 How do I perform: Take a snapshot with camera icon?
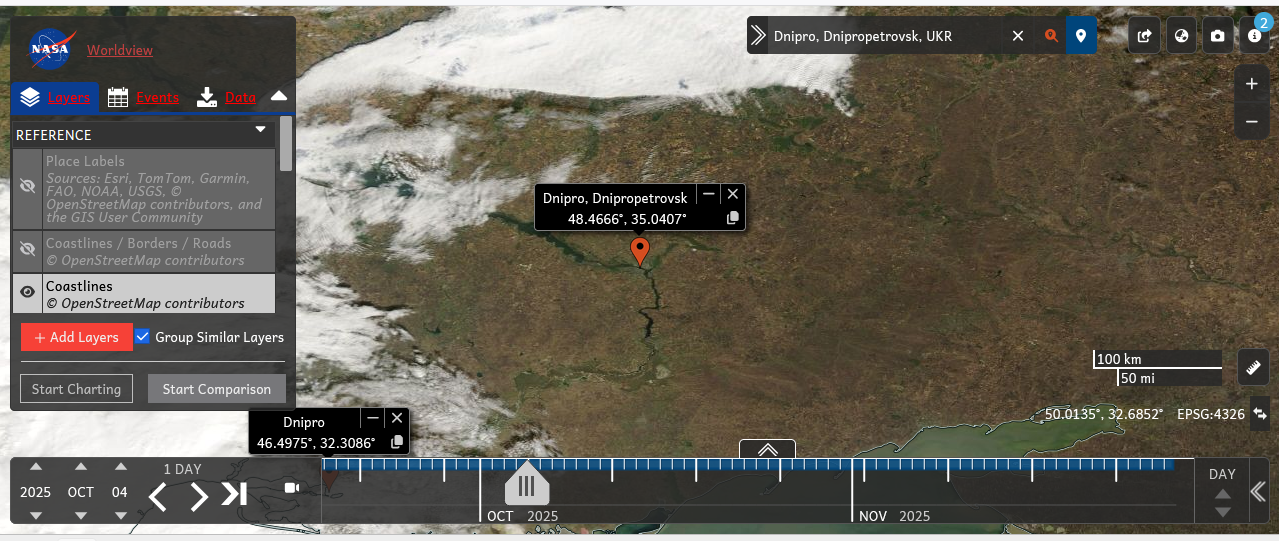coord(1217,36)
